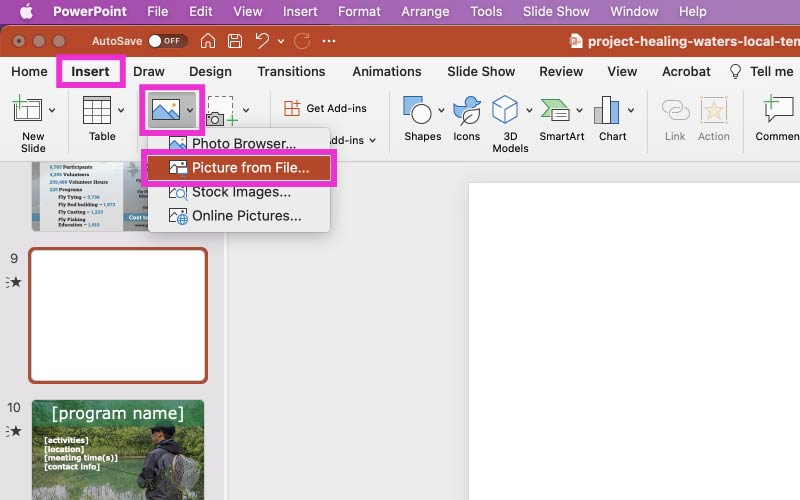The width and height of the screenshot is (800, 500).
Task: Click the Undo arrow icon
Action: click(x=262, y=41)
